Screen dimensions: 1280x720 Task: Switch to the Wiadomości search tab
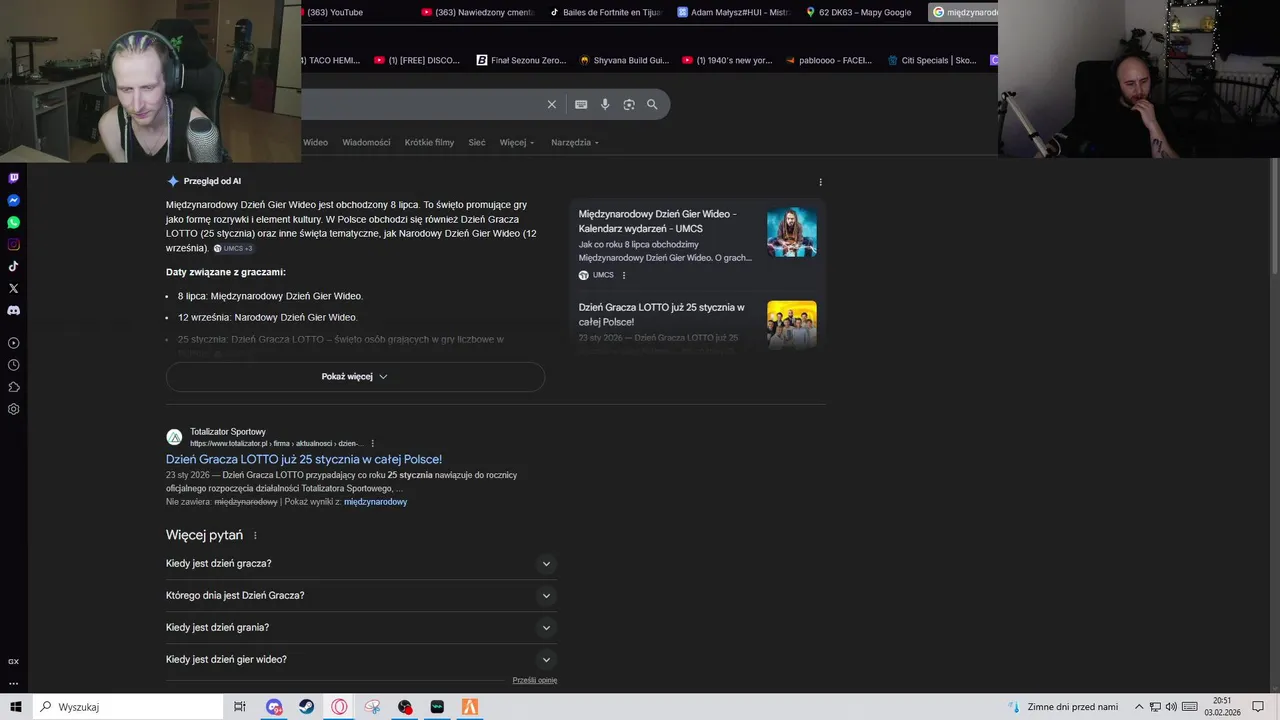coord(366,142)
